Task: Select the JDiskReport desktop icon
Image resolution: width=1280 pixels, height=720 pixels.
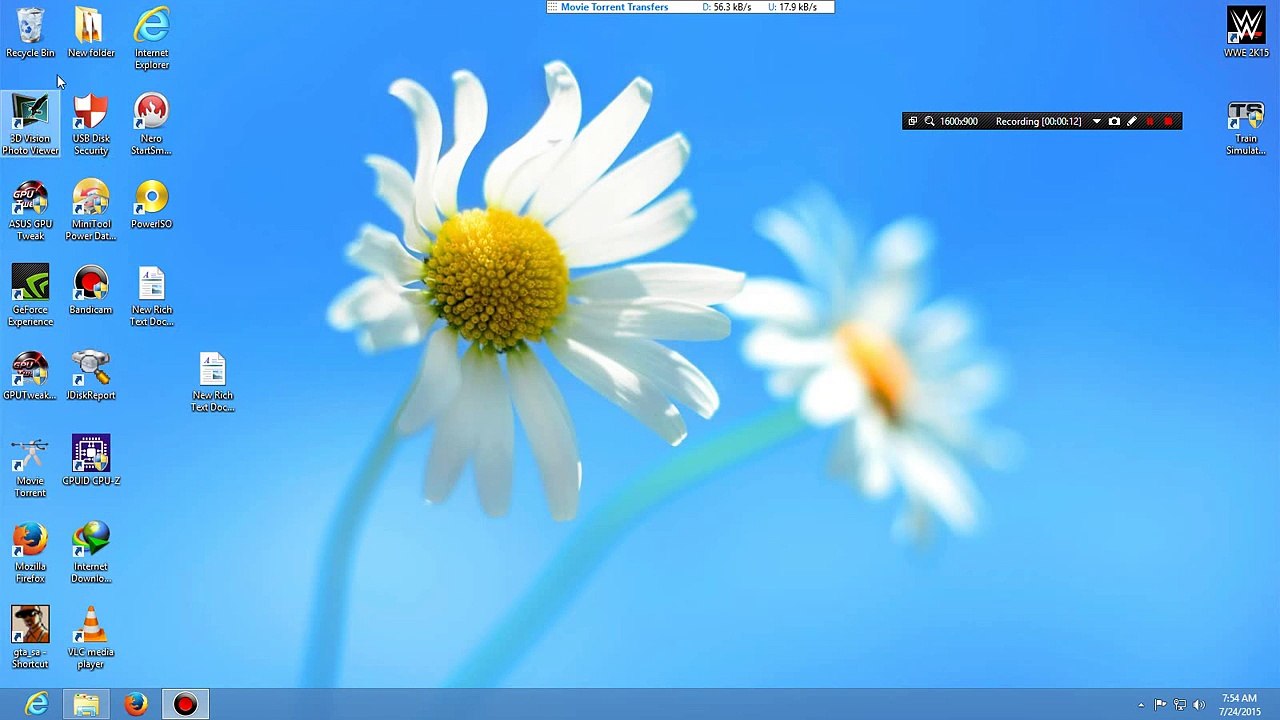Action: point(91,376)
